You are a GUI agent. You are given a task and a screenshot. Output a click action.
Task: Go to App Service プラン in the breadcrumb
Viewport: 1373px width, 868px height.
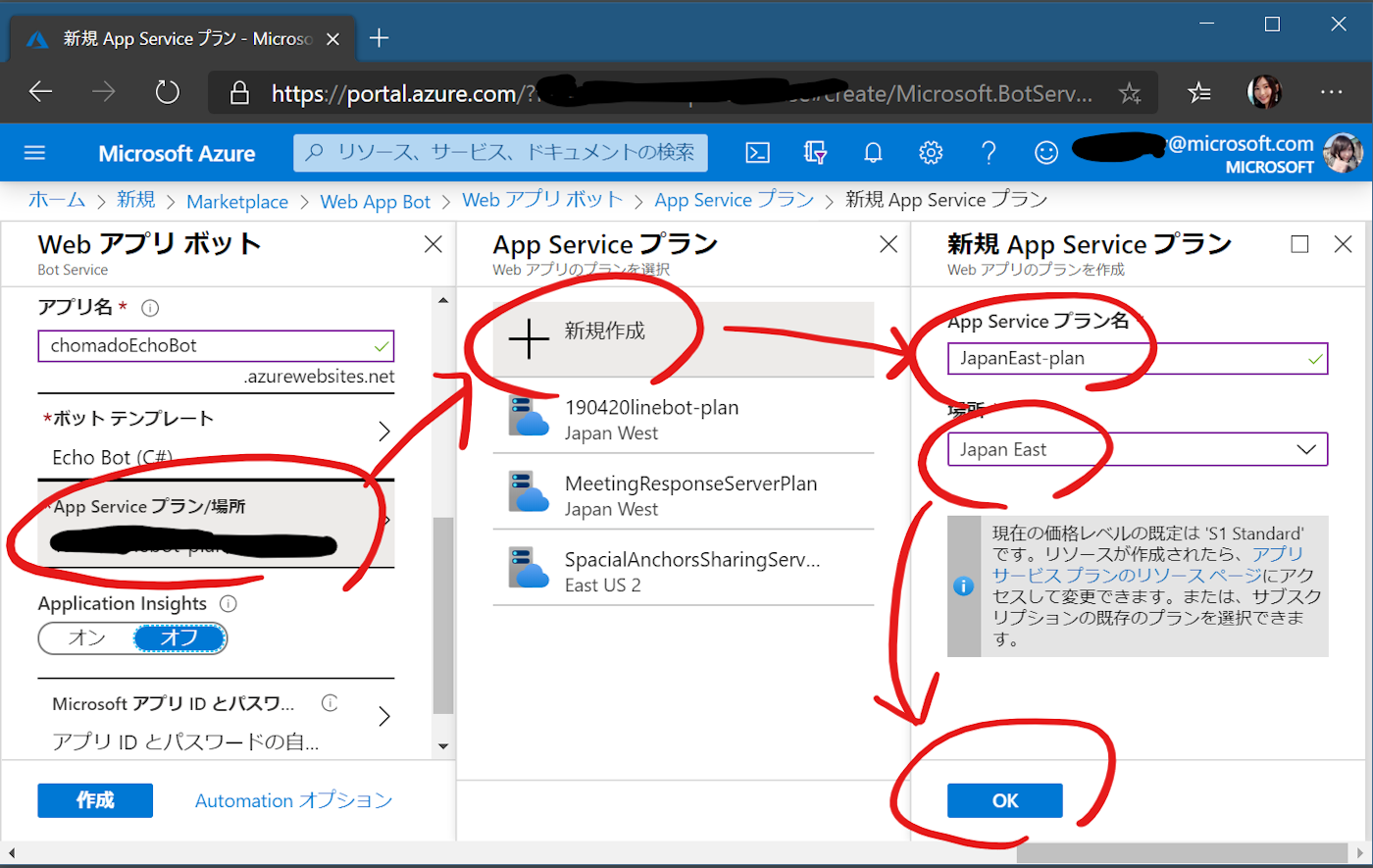coord(735,200)
